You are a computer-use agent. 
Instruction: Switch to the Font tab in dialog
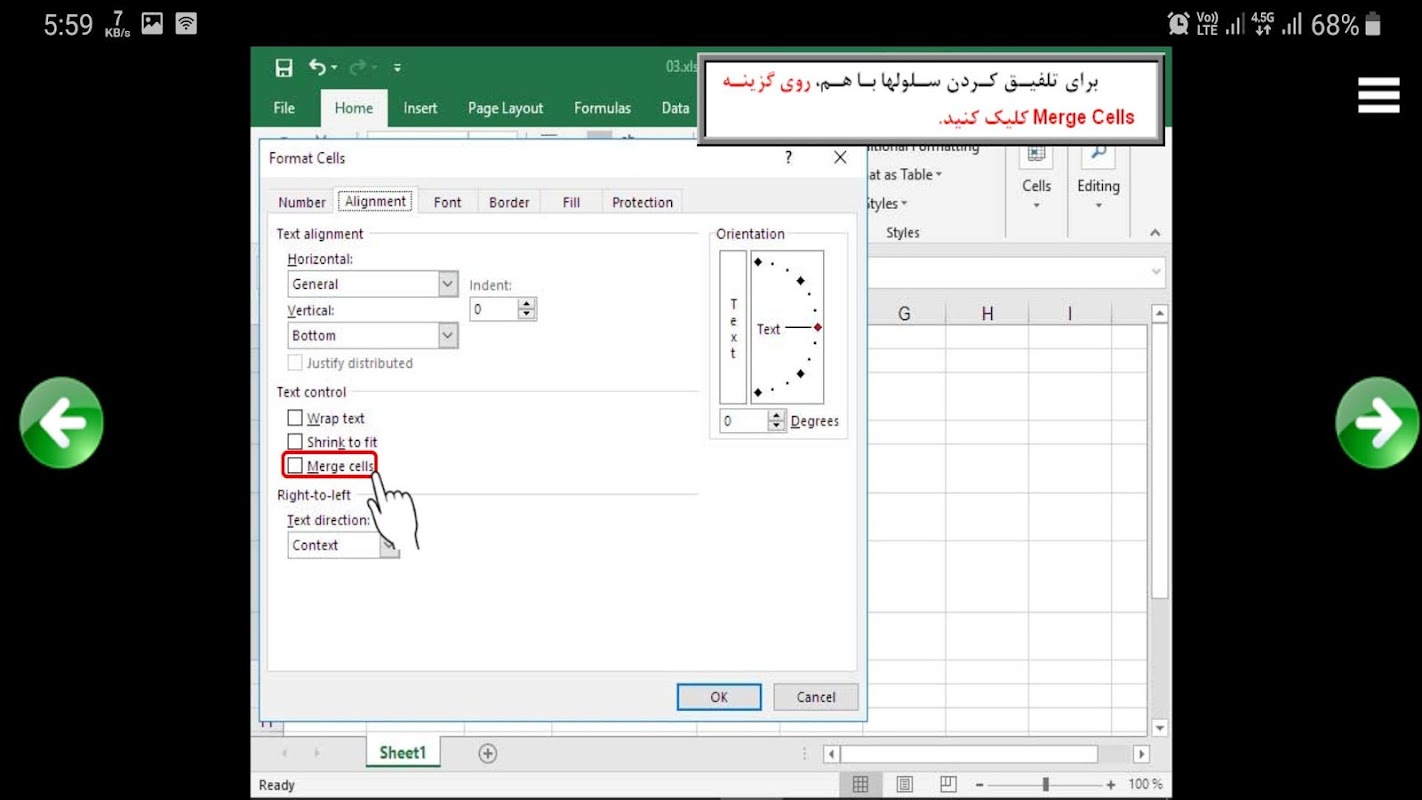[x=447, y=202]
